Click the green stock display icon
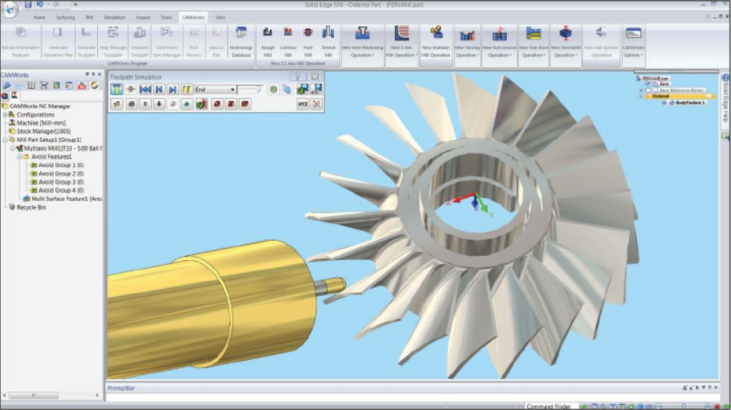 click(x=273, y=89)
